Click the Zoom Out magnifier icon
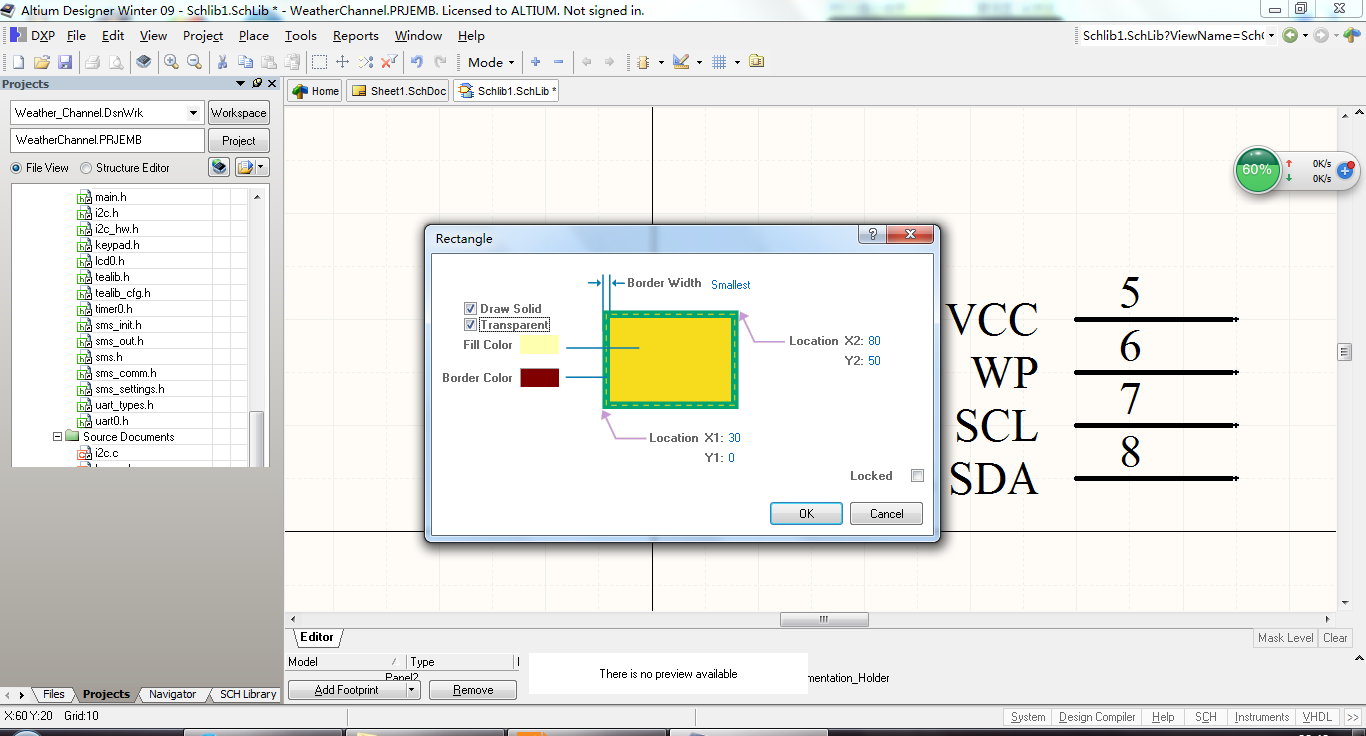 click(x=194, y=62)
